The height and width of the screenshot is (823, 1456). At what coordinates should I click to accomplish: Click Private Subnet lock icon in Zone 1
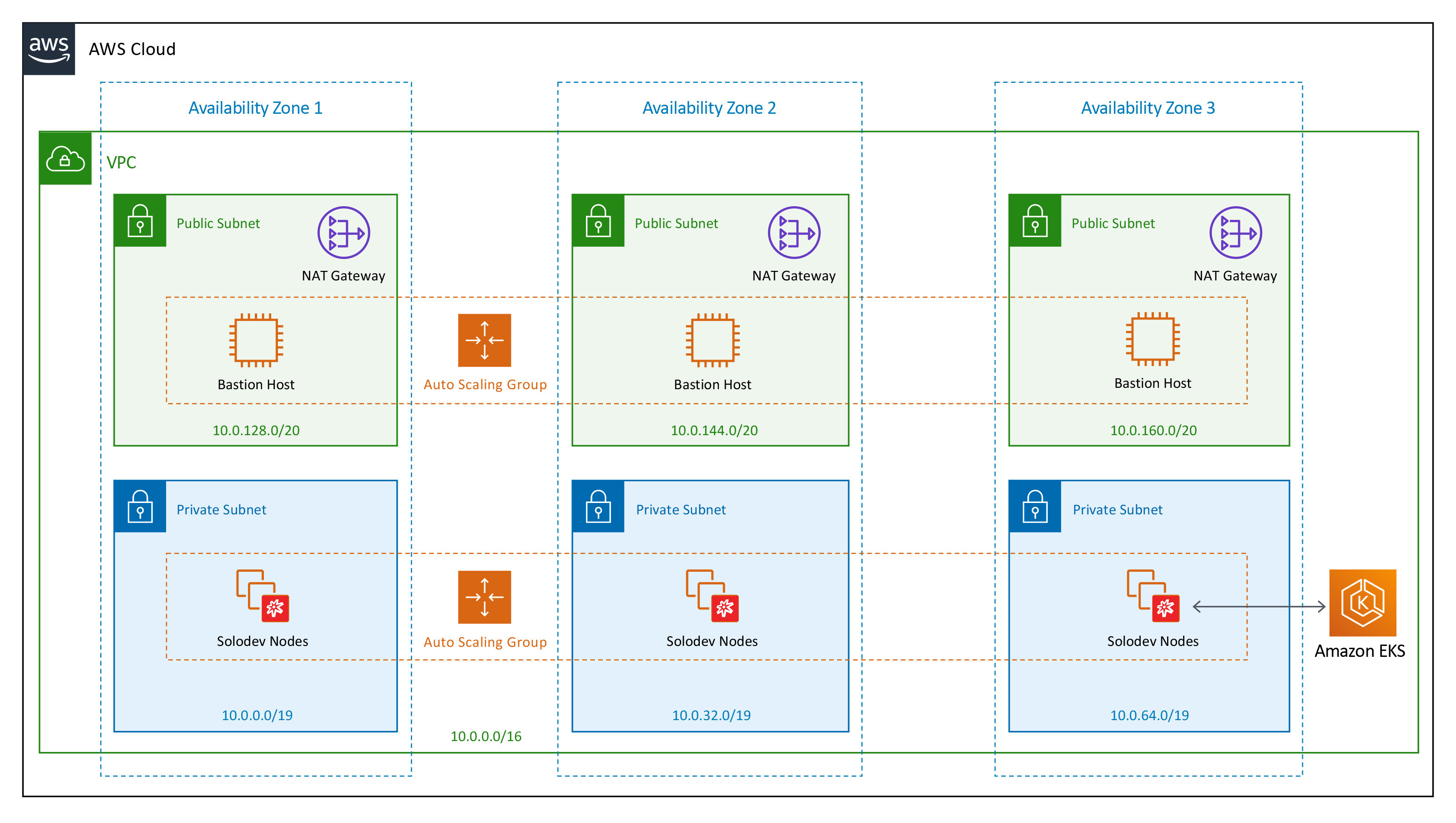pos(140,506)
